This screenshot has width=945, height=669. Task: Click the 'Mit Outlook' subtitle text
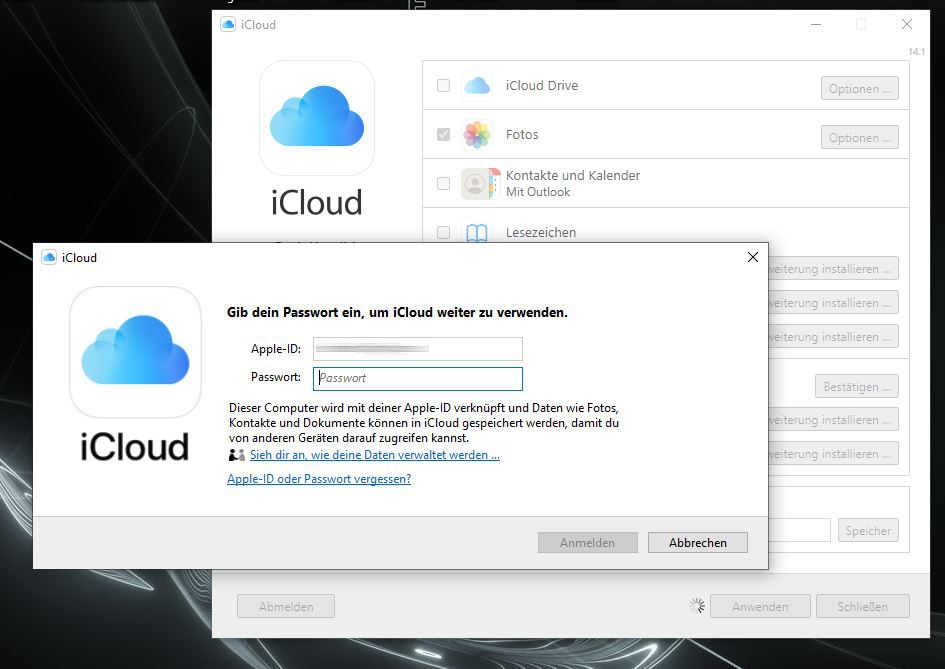click(x=538, y=192)
